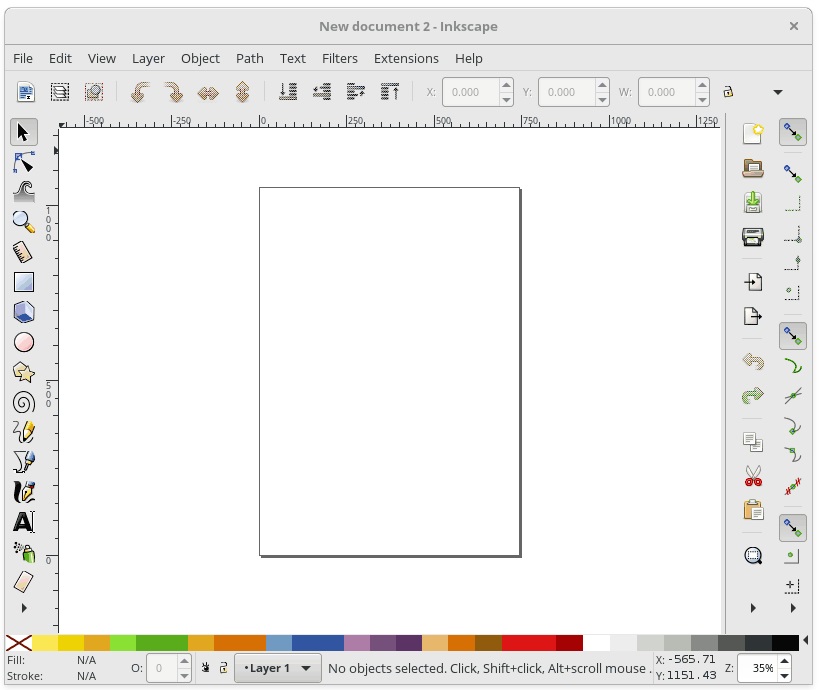Pick the red swatch in color palette

tap(528, 643)
